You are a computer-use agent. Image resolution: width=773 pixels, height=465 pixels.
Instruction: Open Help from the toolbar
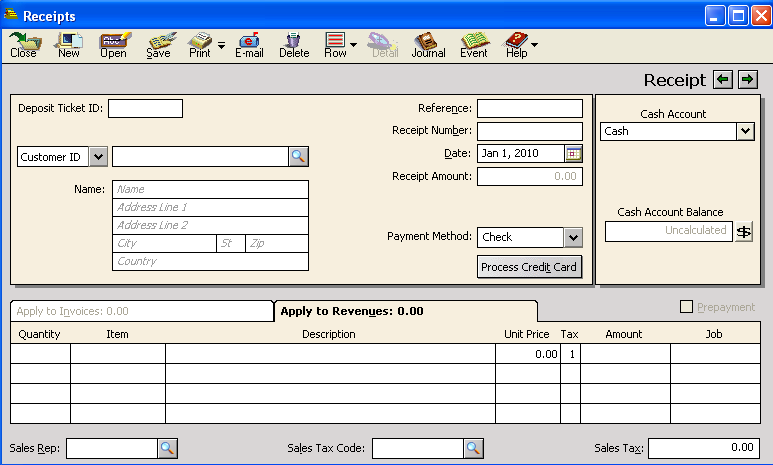[516, 45]
